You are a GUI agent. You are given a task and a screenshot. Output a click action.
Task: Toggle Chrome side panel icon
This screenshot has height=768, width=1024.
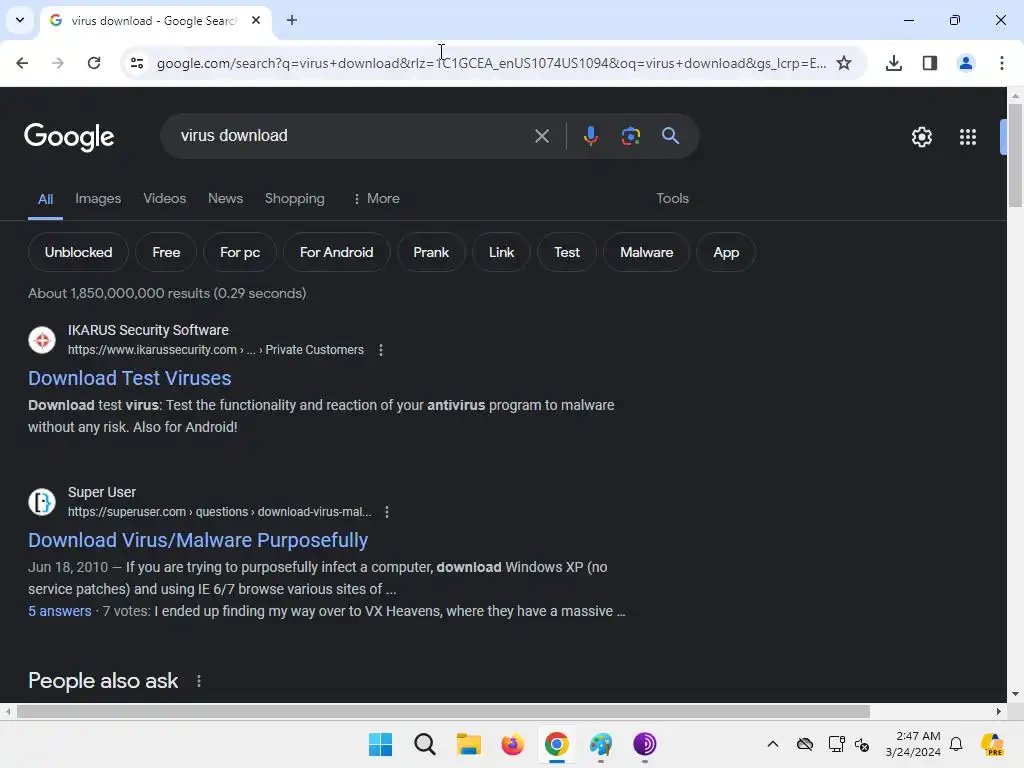(929, 63)
